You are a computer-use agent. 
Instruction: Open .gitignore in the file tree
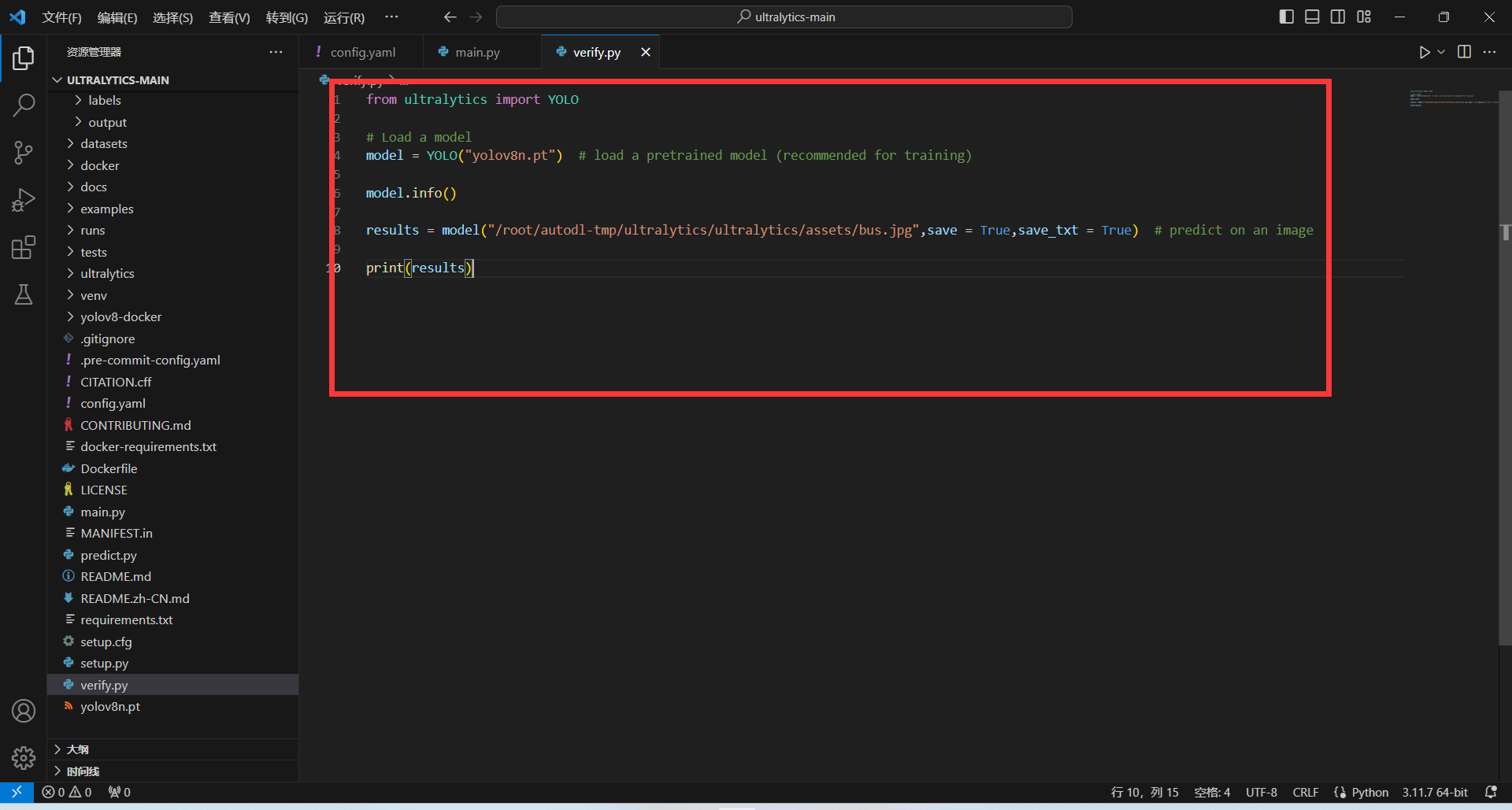pyautogui.click(x=173, y=338)
